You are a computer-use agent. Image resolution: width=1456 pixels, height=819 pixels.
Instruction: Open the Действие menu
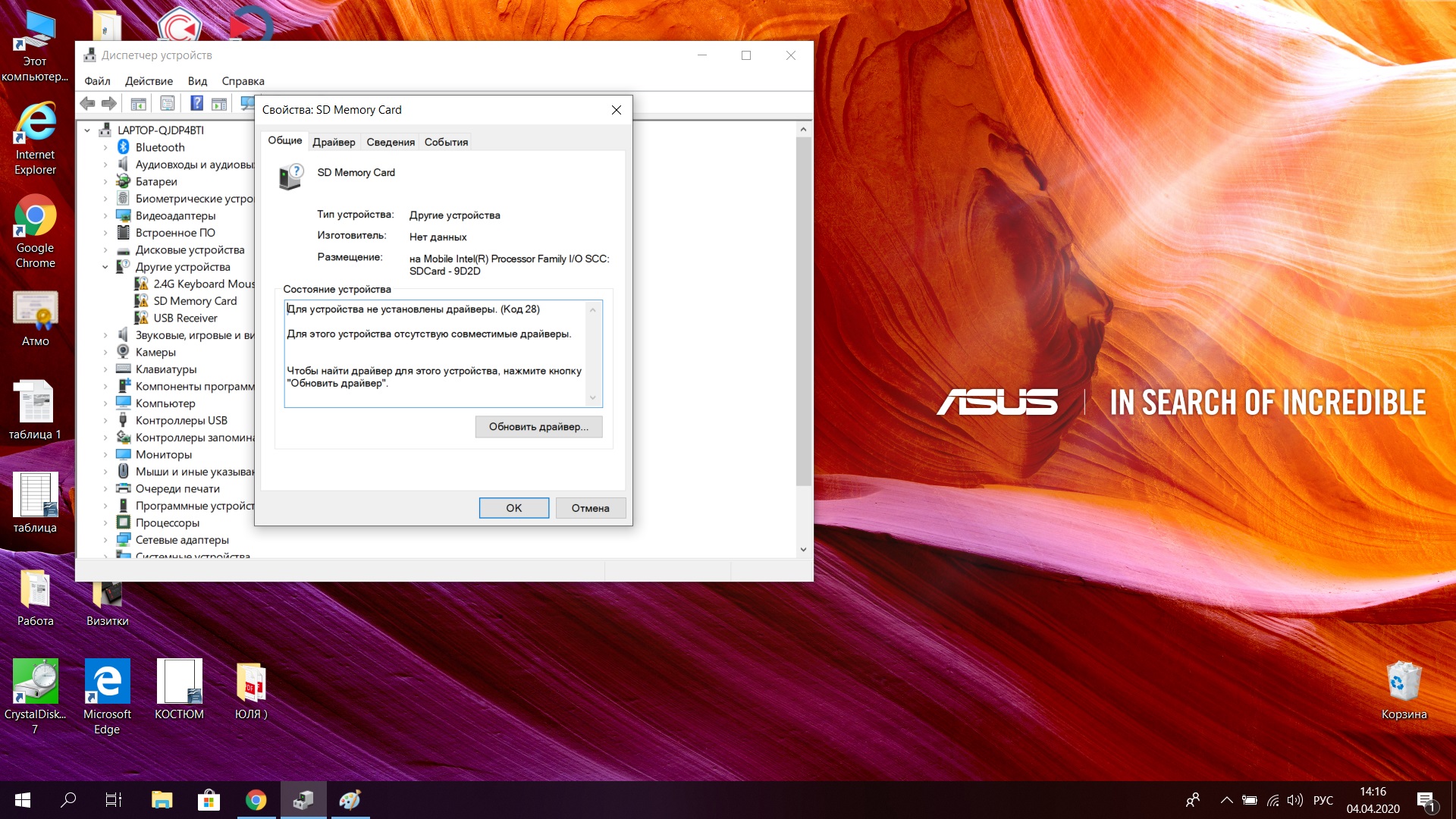point(149,81)
